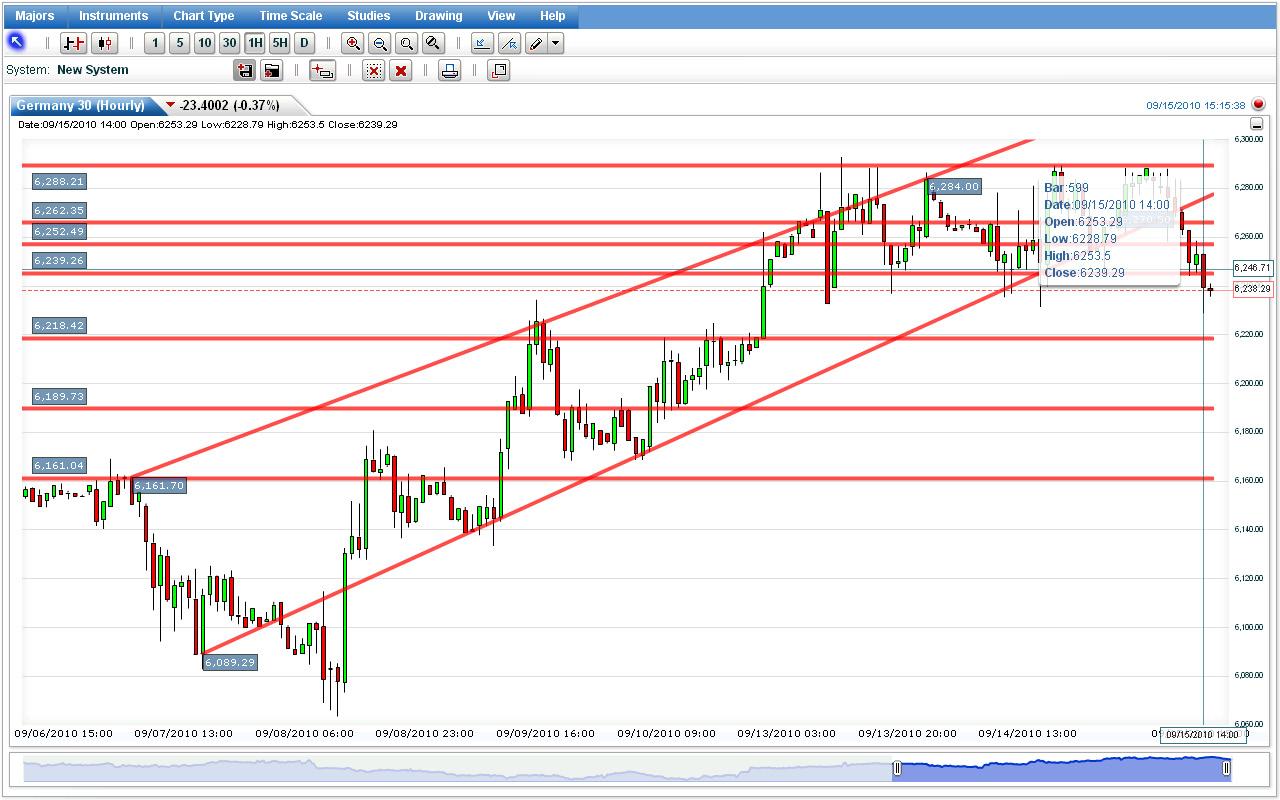Open the Instruments menu
1280x800 pixels.
tap(113, 16)
